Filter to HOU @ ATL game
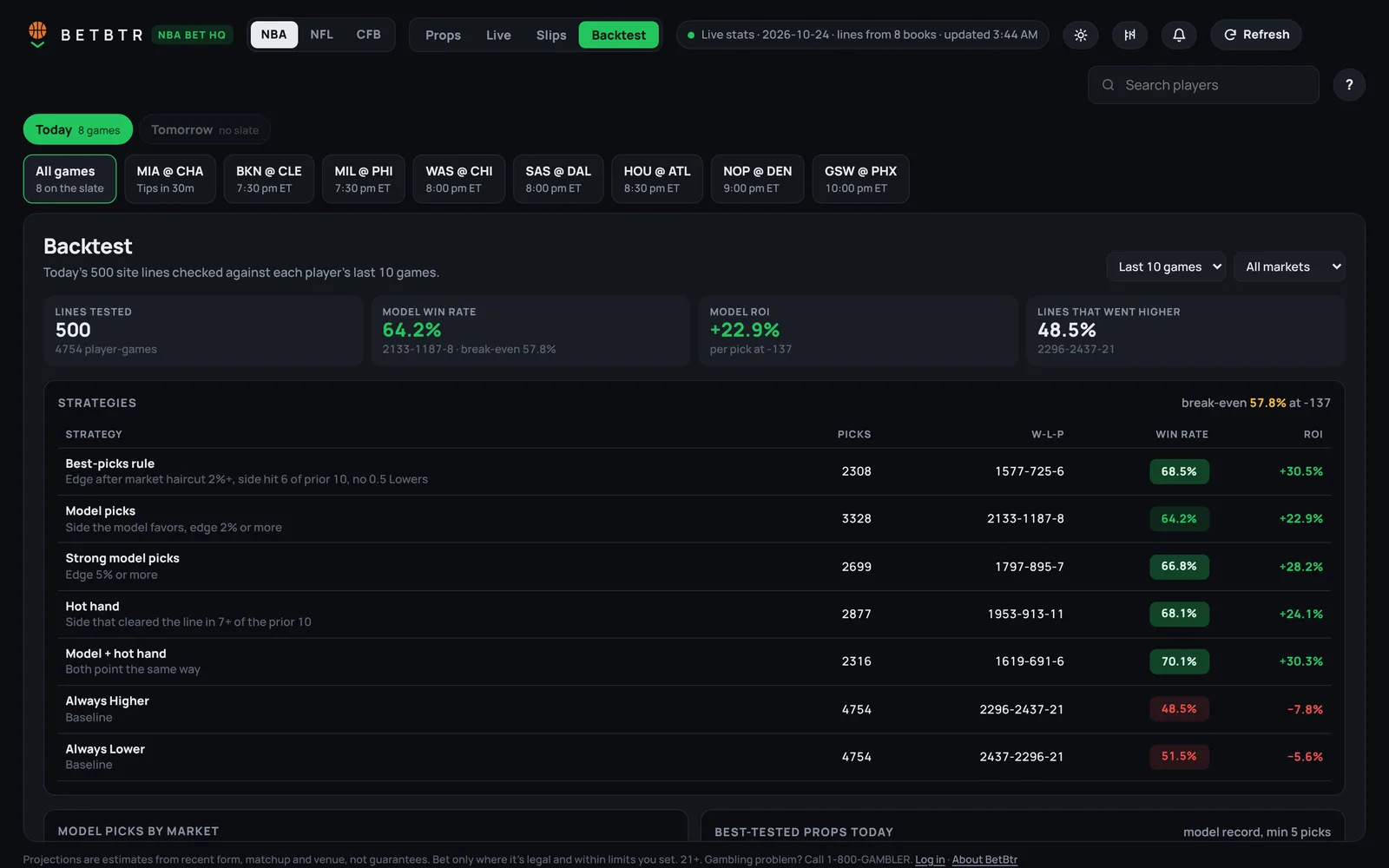Image resolution: width=1389 pixels, height=868 pixels. point(657,179)
